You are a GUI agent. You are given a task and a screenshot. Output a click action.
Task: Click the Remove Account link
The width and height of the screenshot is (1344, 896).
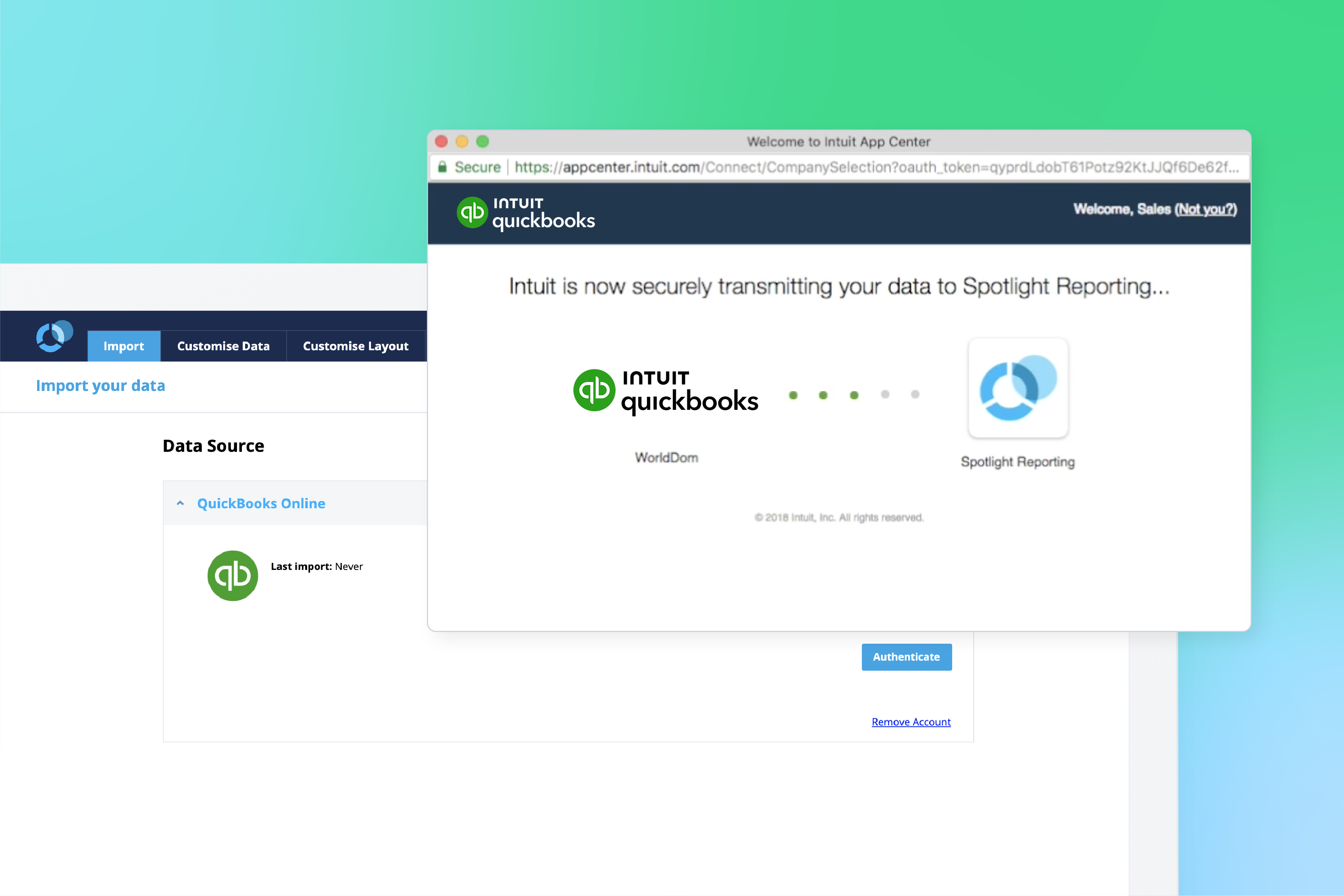coord(911,722)
